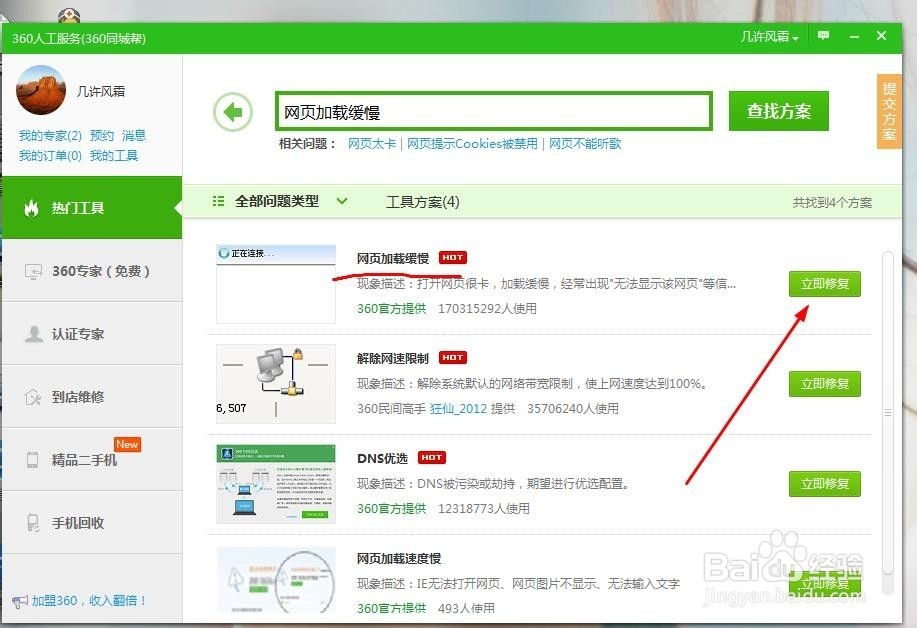Viewport: 917px width, 628px height.
Task: Click related question 网页太卡
Action: tap(372, 144)
